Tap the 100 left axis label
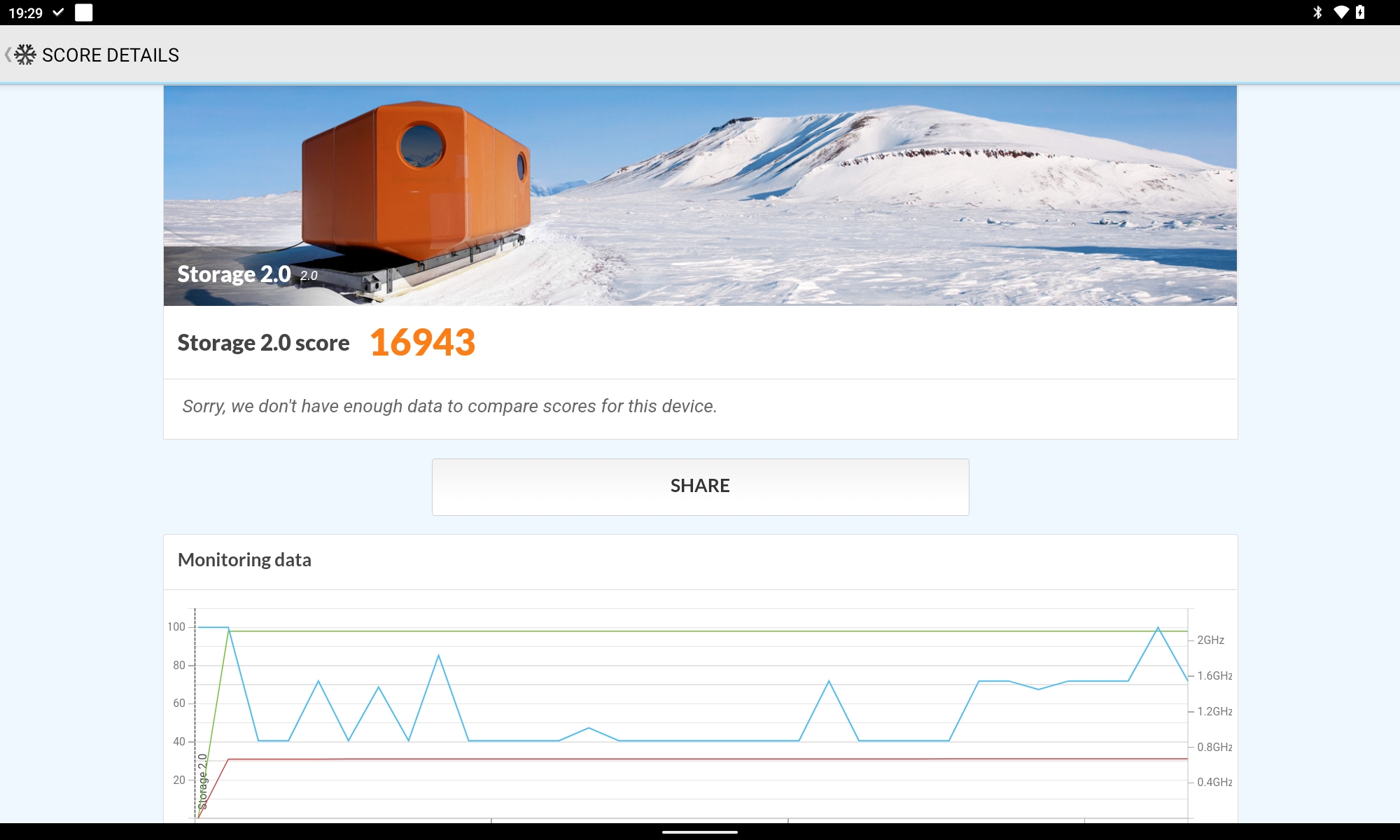 [176, 627]
